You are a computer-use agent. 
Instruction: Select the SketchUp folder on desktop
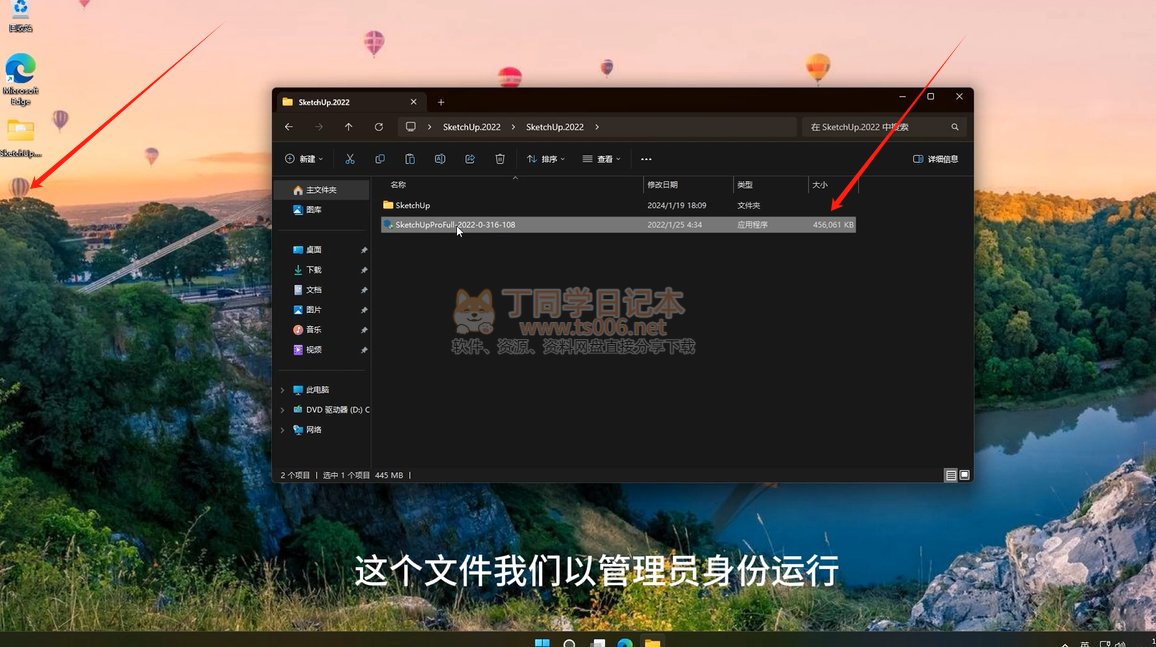point(21,139)
